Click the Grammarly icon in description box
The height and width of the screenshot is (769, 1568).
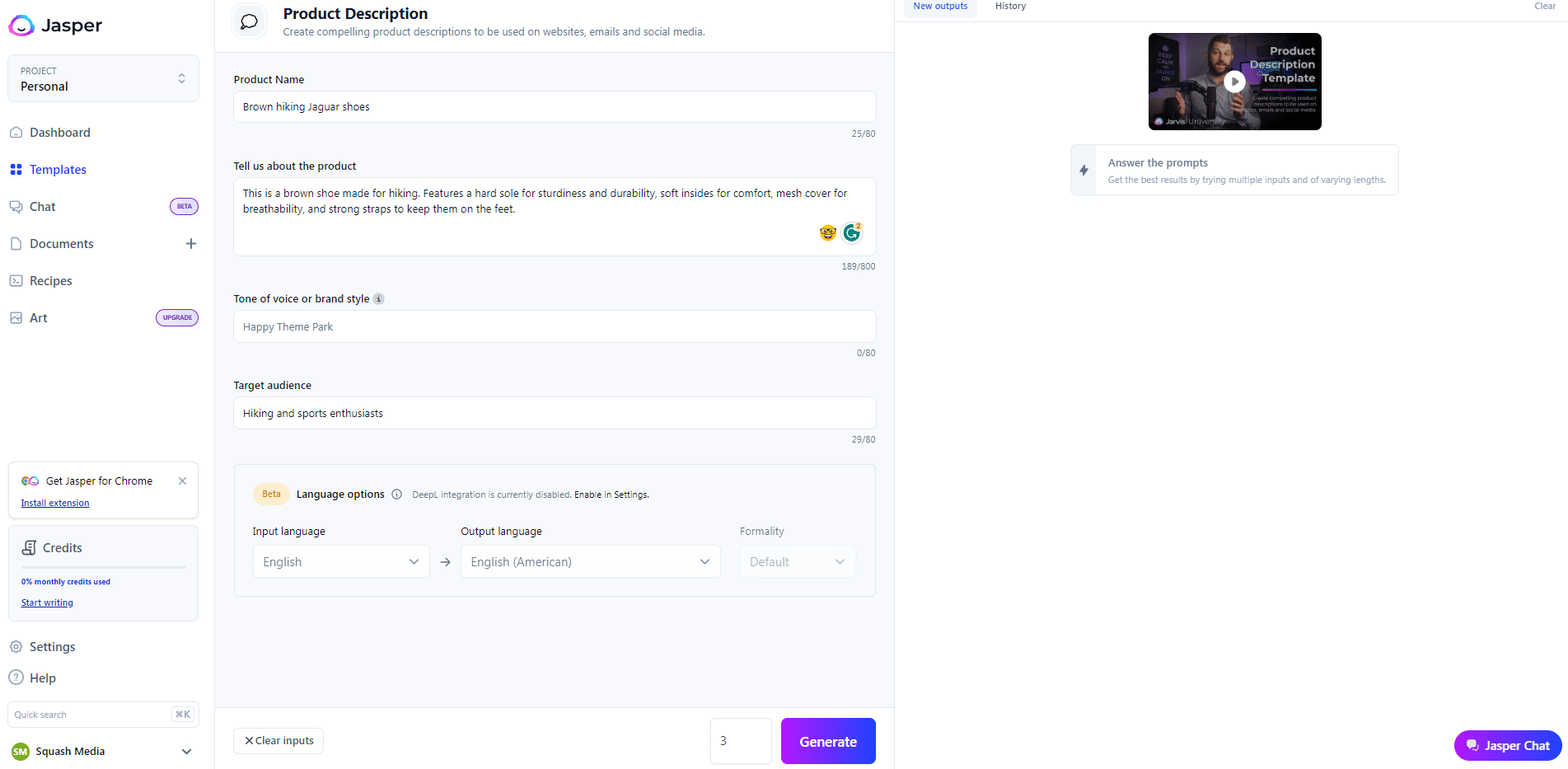coord(852,233)
